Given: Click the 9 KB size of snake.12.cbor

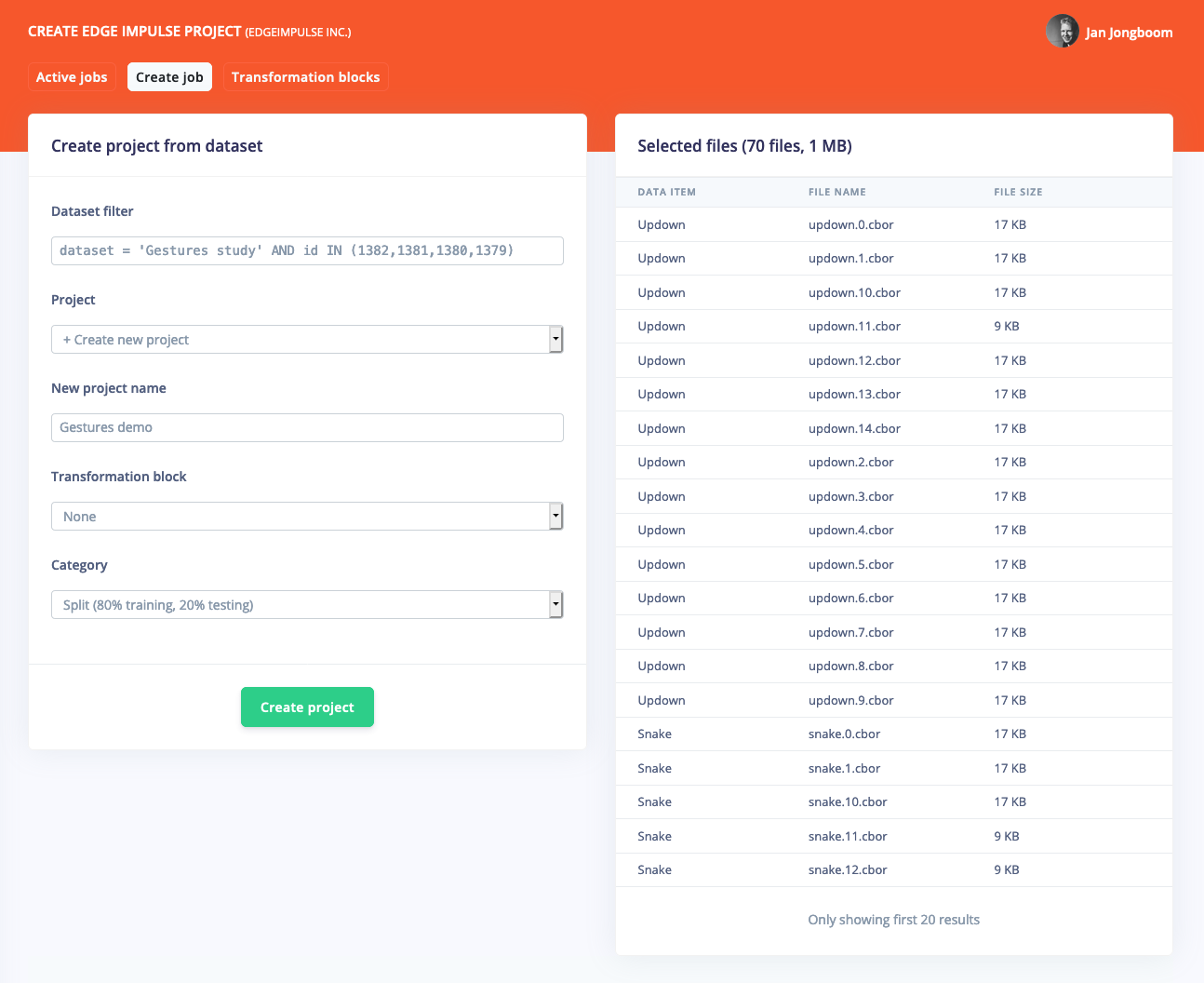Looking at the screenshot, I should pos(1006,869).
